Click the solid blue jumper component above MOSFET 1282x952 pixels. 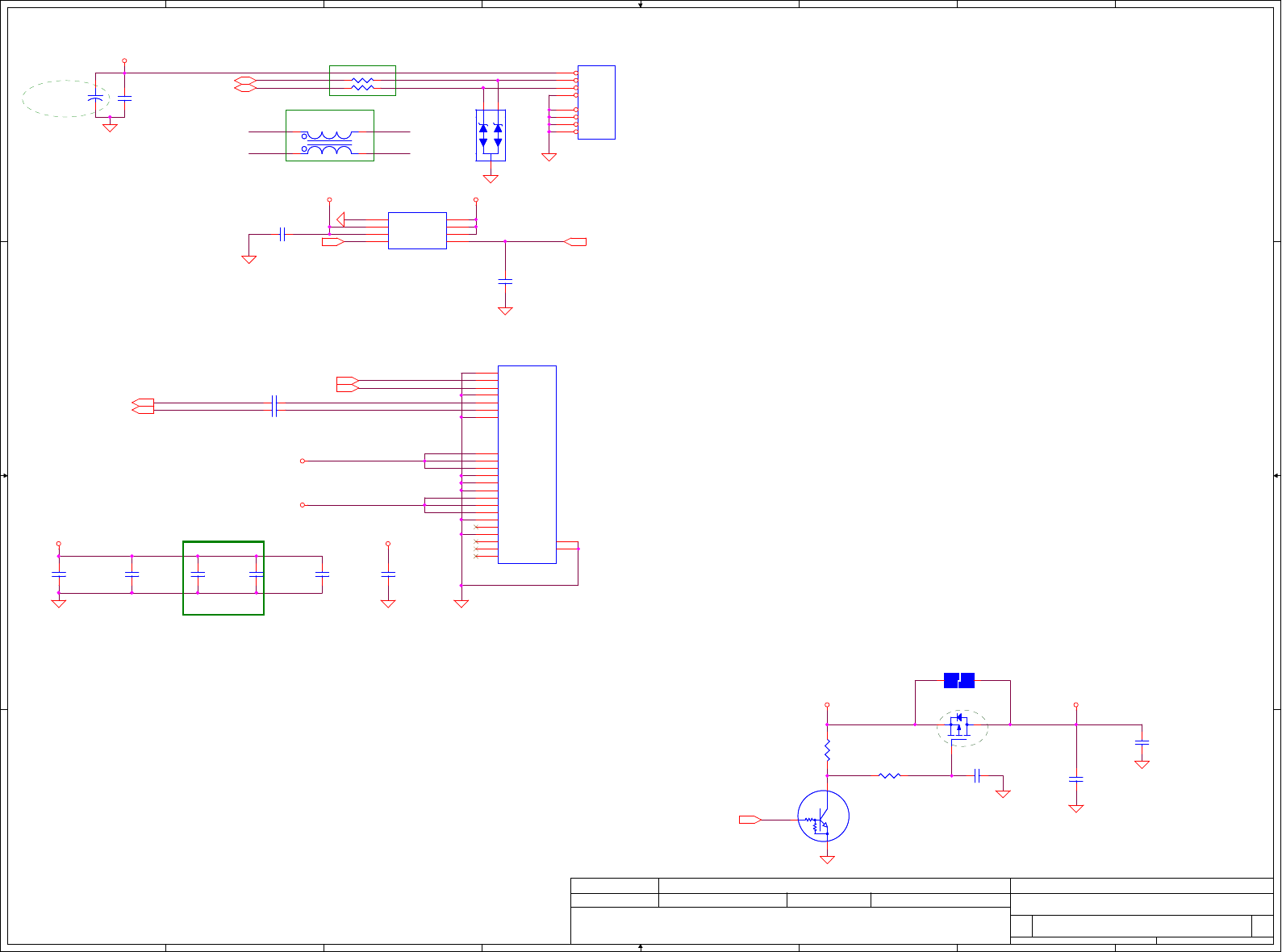[x=959, y=681]
